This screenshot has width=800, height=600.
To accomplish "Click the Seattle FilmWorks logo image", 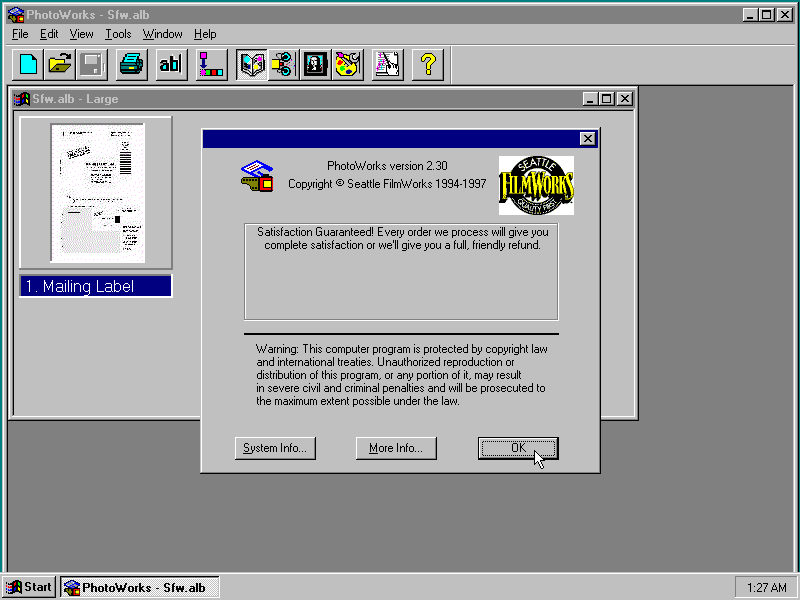I will pos(536,185).
